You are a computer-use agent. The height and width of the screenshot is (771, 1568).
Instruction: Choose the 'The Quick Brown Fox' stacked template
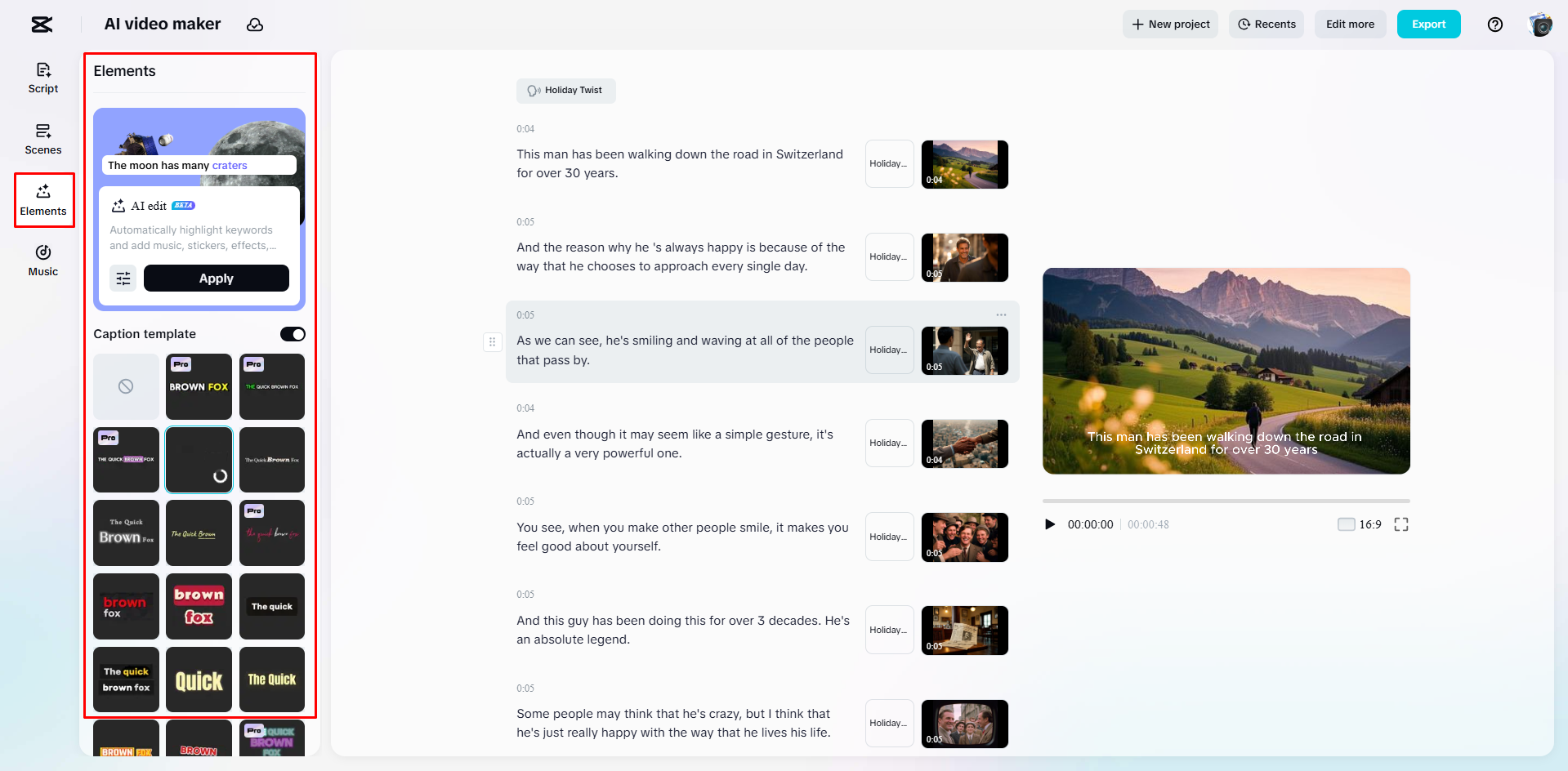pyautogui.click(x=126, y=533)
